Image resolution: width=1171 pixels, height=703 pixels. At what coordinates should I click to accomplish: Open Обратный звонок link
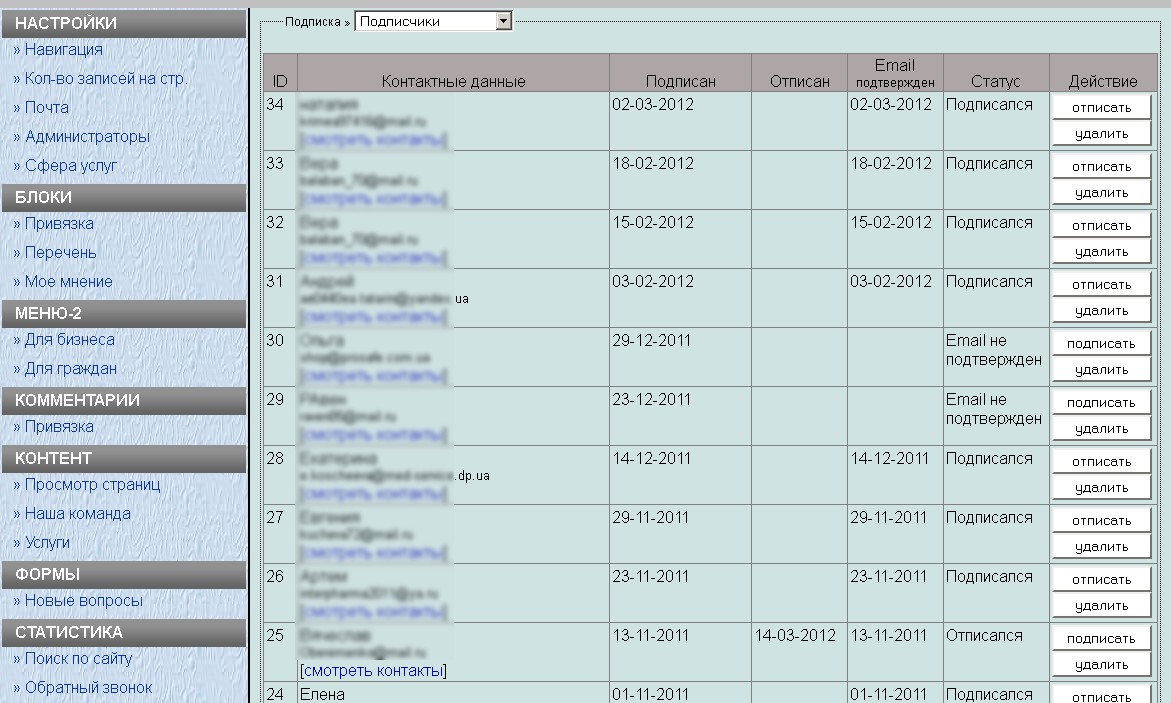tap(88, 687)
